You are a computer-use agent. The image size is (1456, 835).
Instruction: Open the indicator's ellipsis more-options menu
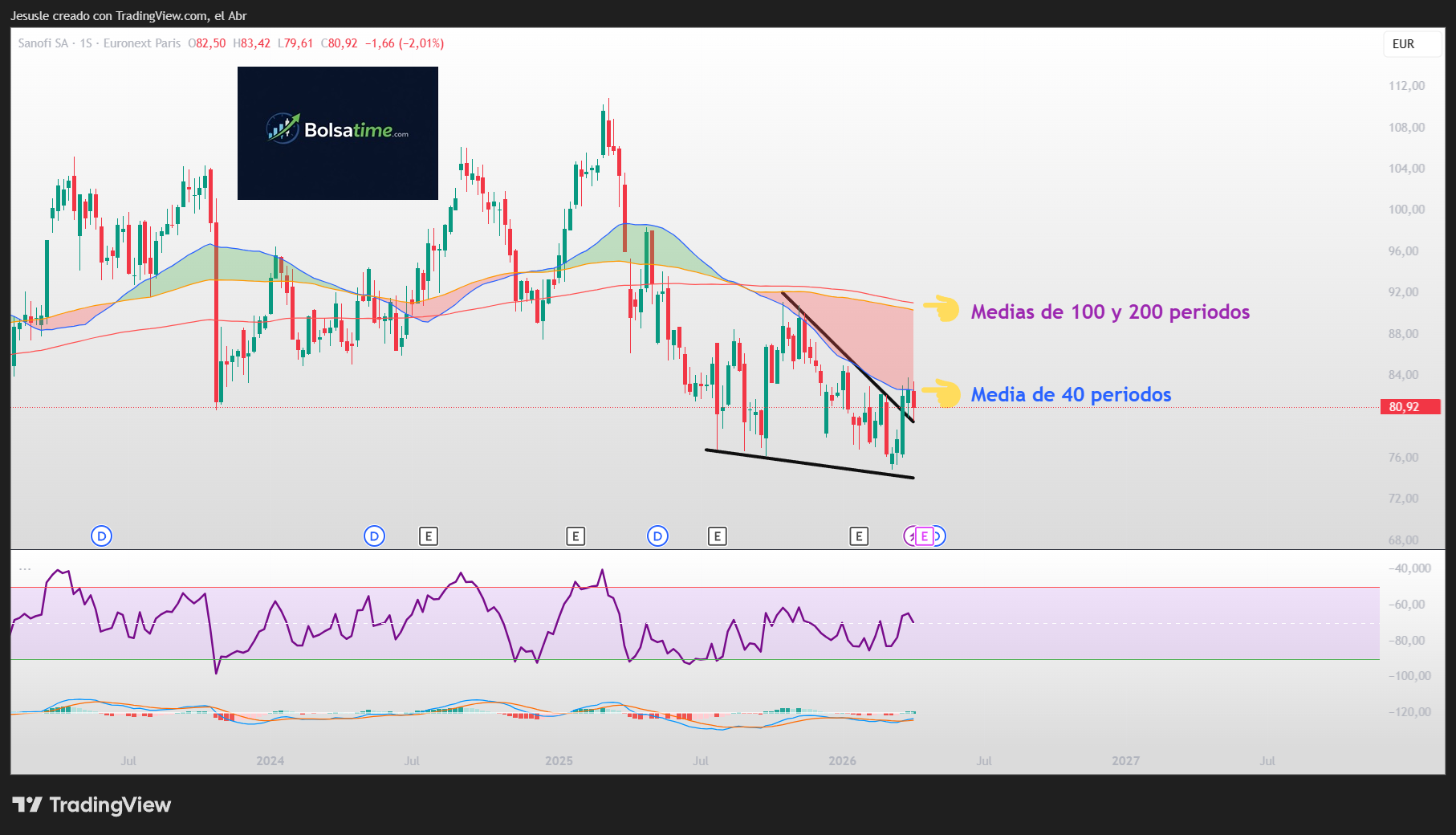click(x=24, y=568)
